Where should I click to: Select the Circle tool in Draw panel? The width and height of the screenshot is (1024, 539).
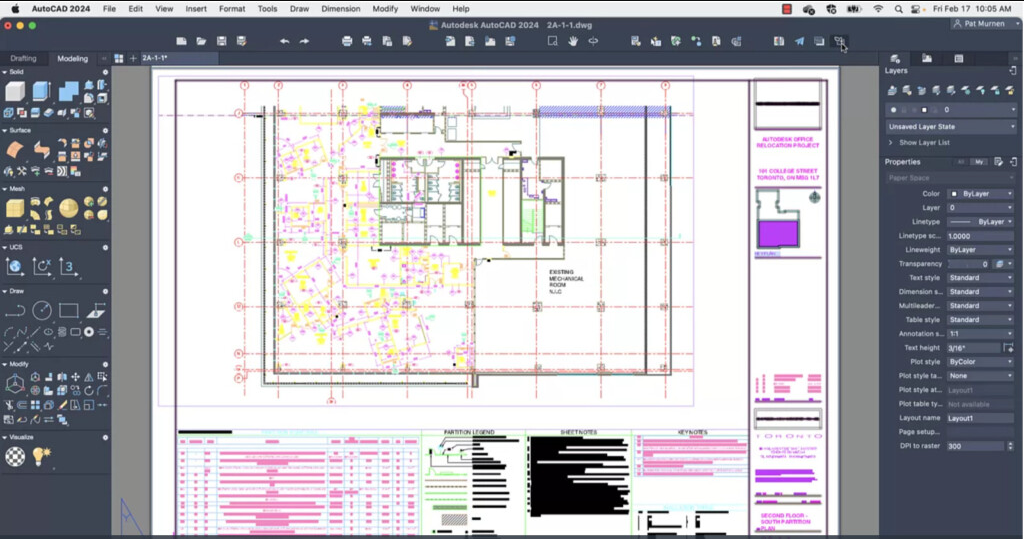coord(42,311)
